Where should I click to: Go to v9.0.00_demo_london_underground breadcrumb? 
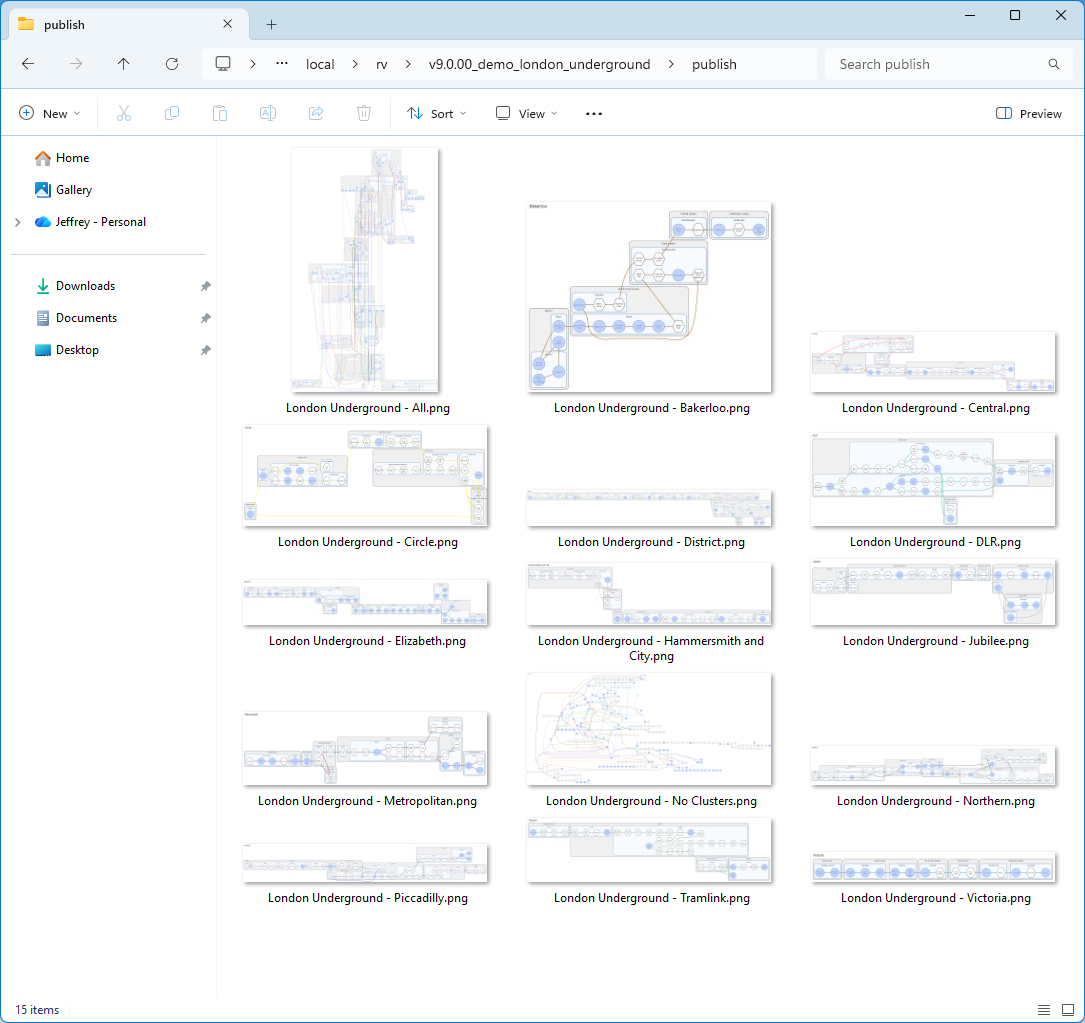539,64
